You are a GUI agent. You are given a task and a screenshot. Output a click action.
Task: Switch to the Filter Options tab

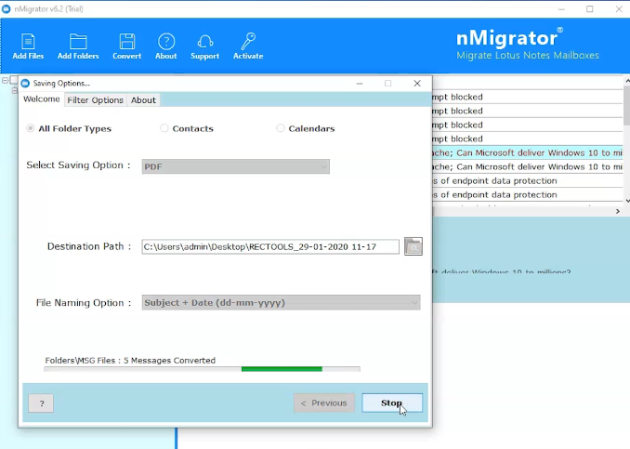pos(95,100)
